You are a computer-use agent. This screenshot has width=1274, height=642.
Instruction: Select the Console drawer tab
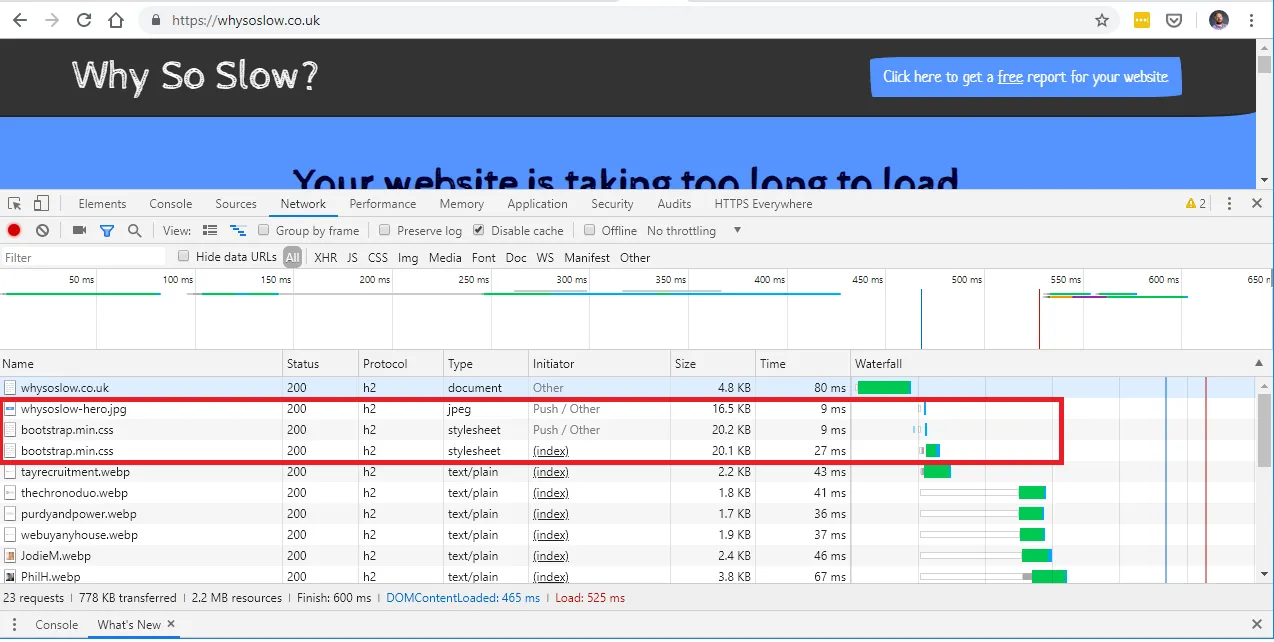(57, 625)
